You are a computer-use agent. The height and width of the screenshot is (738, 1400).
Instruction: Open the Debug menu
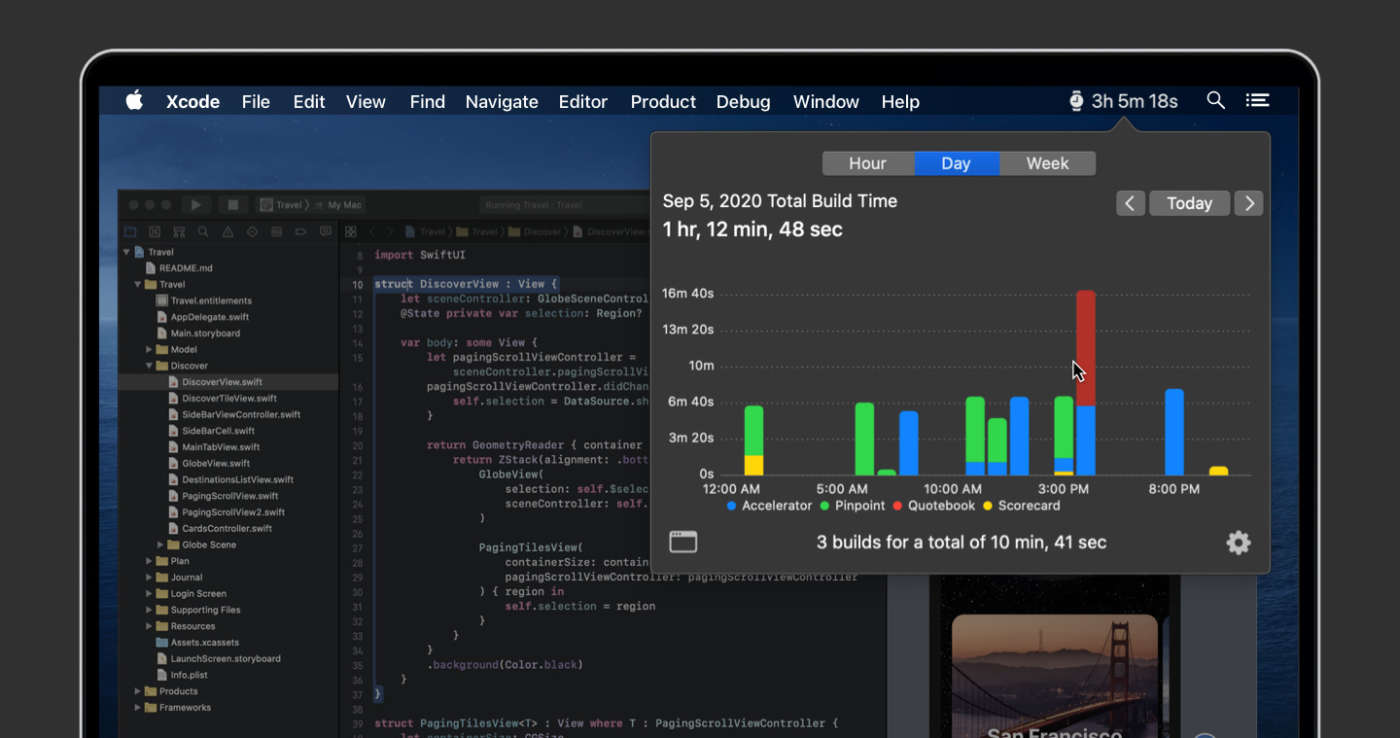743,102
